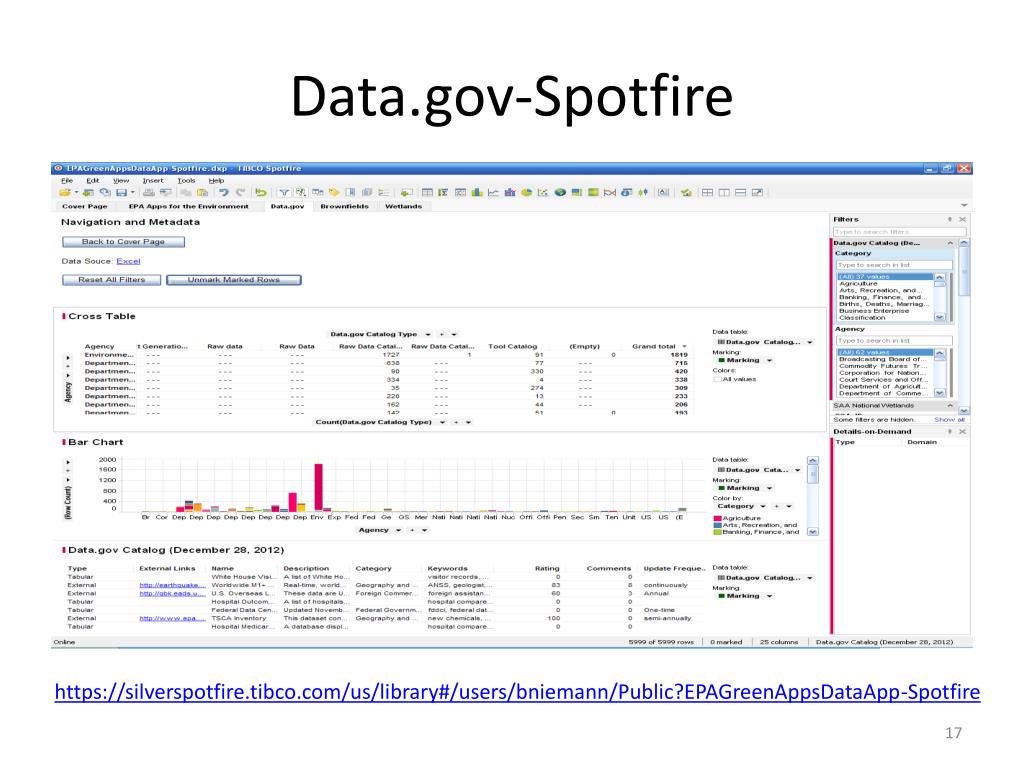Click the Type to search filters field
The image size is (1024, 768).
click(x=899, y=232)
